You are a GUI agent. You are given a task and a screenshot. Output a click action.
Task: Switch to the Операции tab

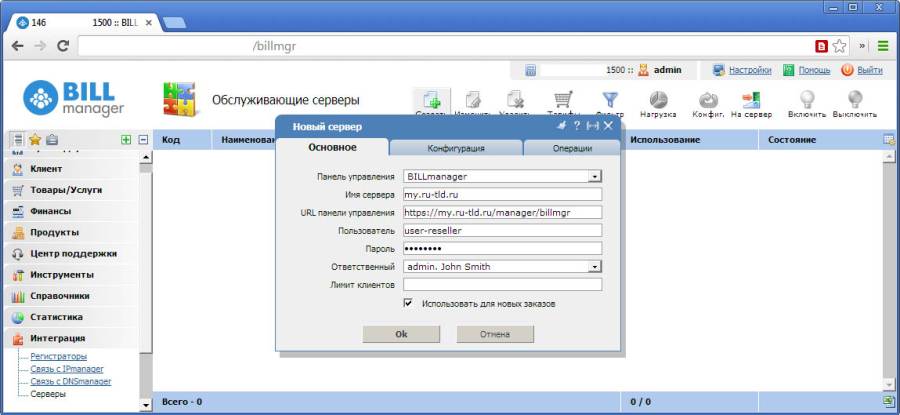click(572, 148)
